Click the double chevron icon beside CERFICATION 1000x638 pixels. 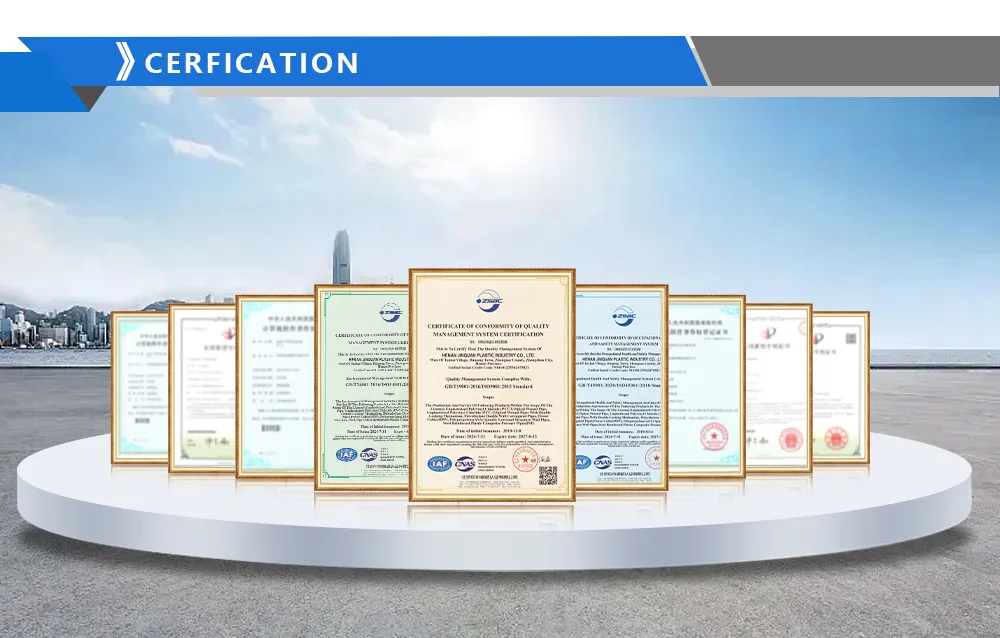[x=125, y=62]
